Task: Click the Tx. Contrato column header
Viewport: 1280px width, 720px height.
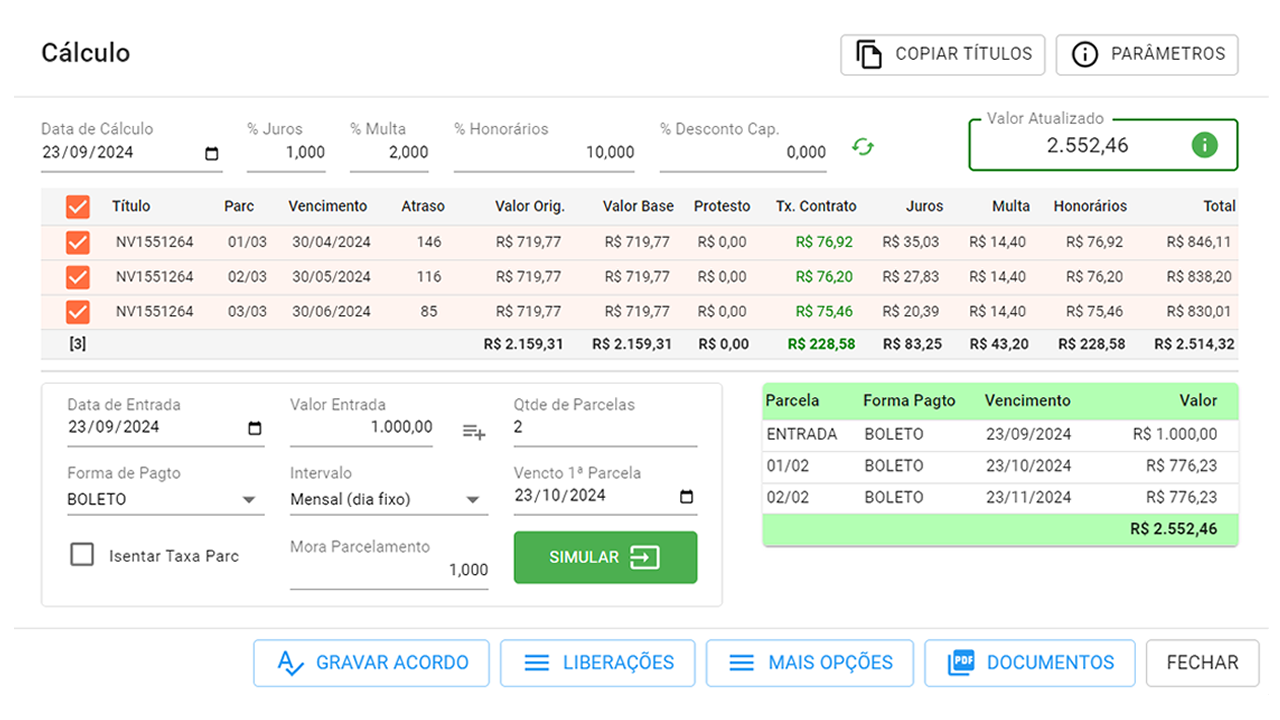Action: click(816, 207)
